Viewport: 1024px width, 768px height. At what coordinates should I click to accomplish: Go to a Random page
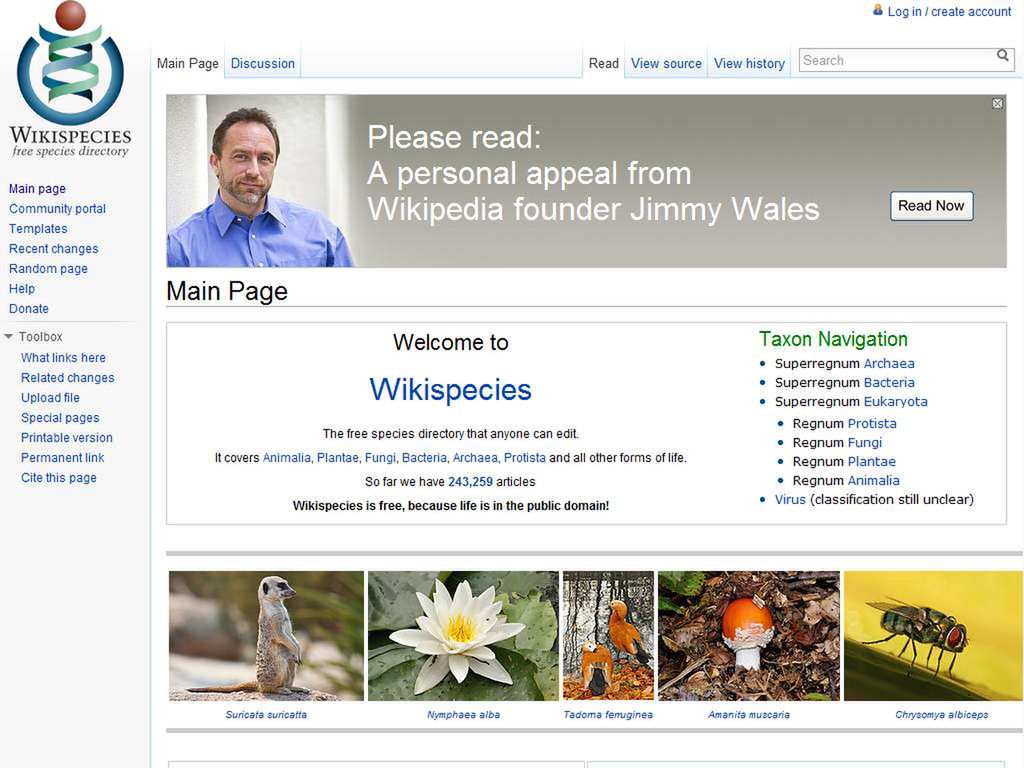[x=48, y=269]
